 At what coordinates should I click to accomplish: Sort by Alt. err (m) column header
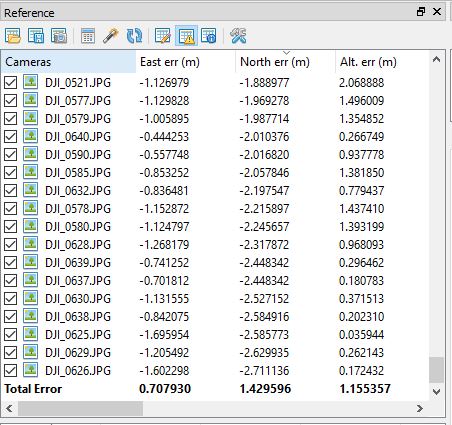[382, 62]
